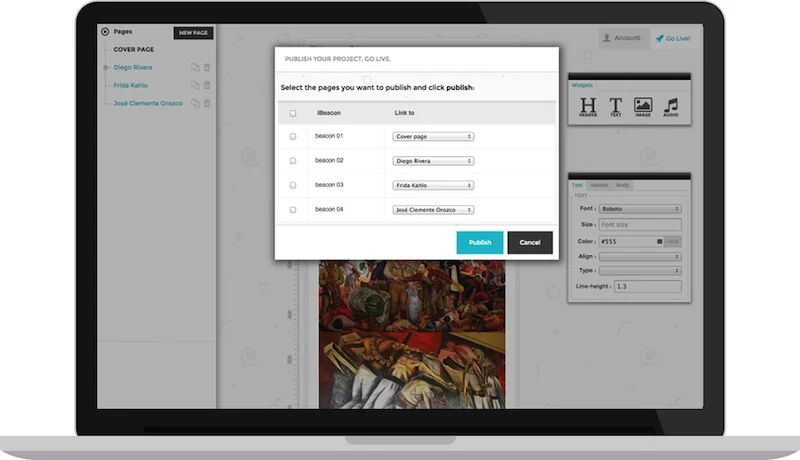Click the help button next to Color
Viewport: 800px width, 460px height.
[x=672, y=241]
